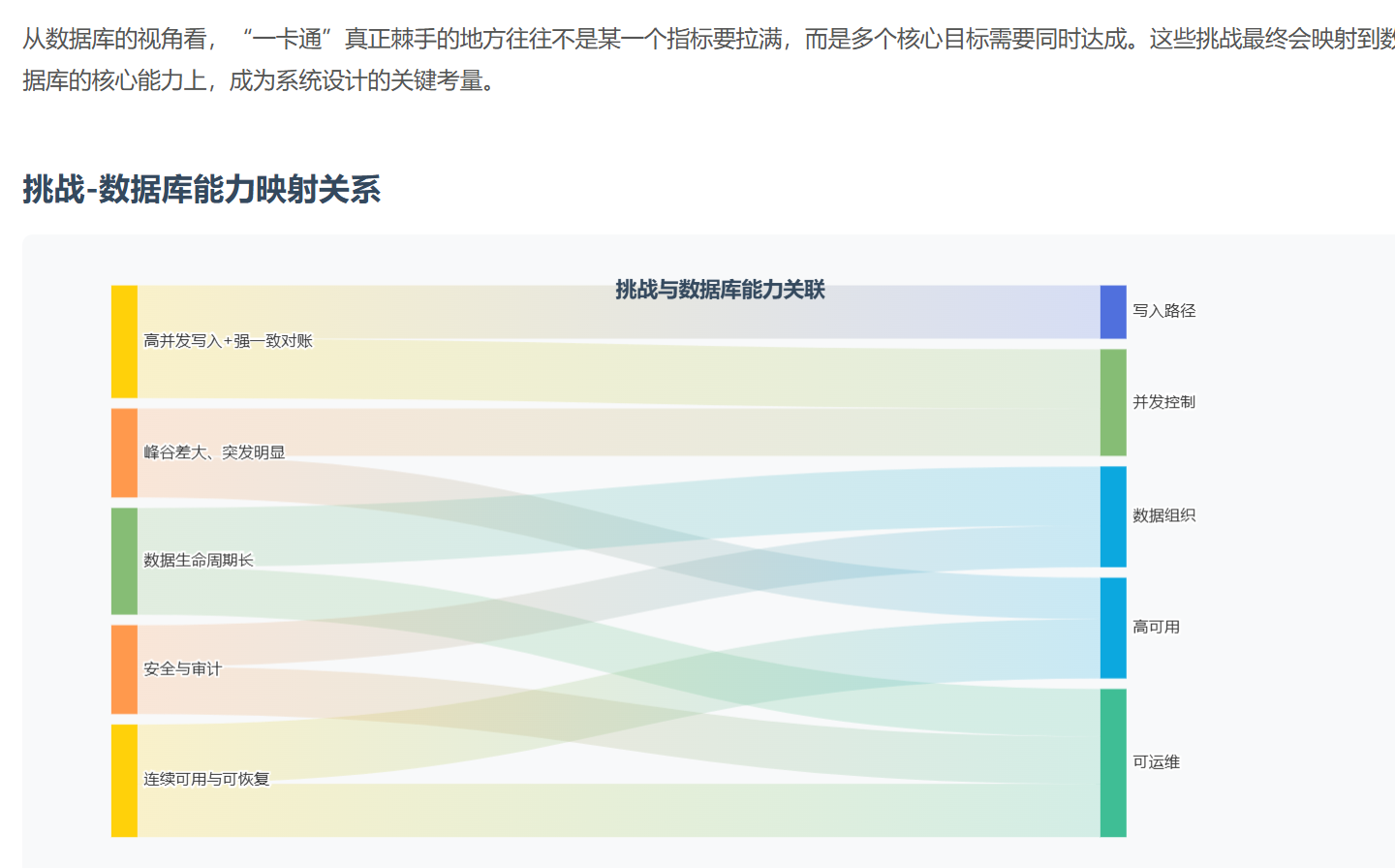The height and width of the screenshot is (868, 1395).
Task: Click the 安全与审计 label
Action: pyautogui.click(x=182, y=669)
